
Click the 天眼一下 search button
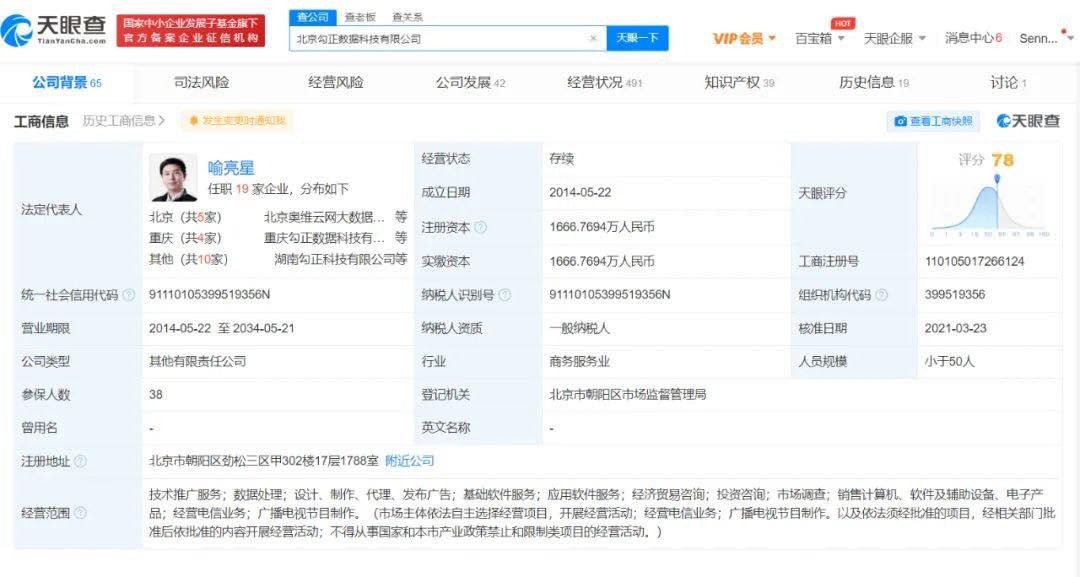[x=637, y=38]
